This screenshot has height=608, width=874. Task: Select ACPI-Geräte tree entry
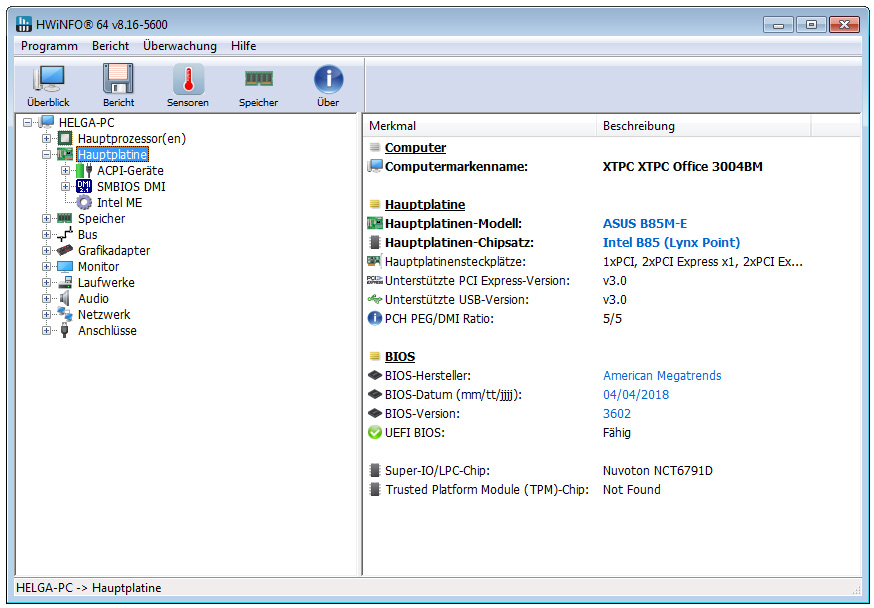(130, 170)
